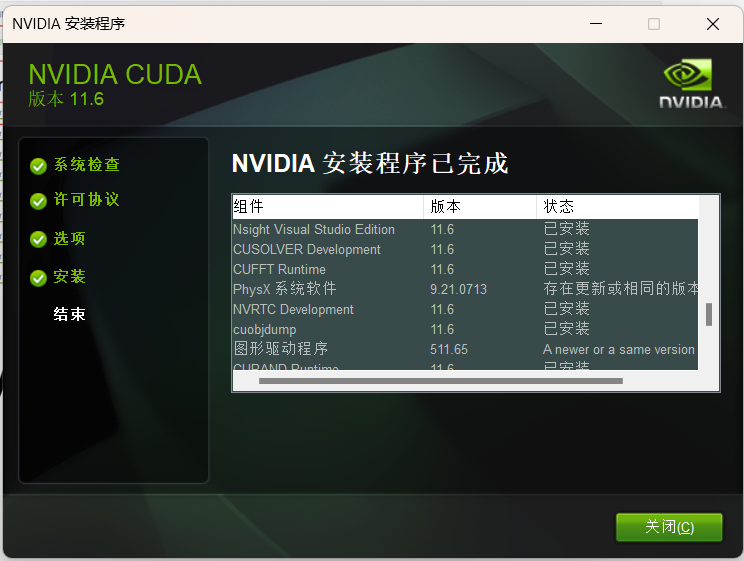Click the vertical scrollbar thumb in the component list
Viewport: 744px width, 561px height.
[709, 315]
